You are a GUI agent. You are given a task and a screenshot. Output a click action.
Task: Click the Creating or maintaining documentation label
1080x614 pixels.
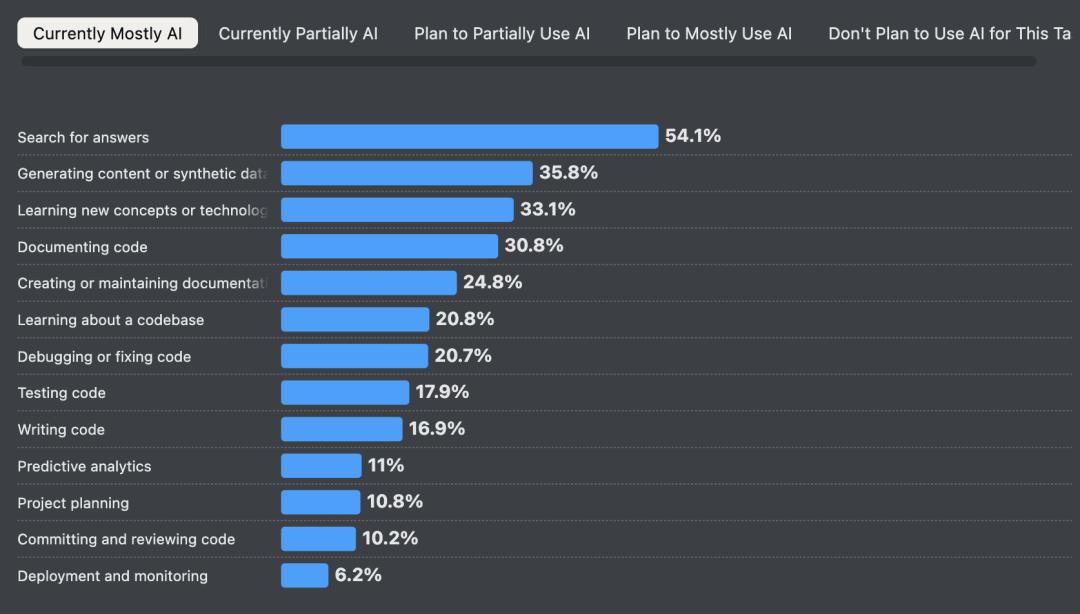(x=140, y=283)
